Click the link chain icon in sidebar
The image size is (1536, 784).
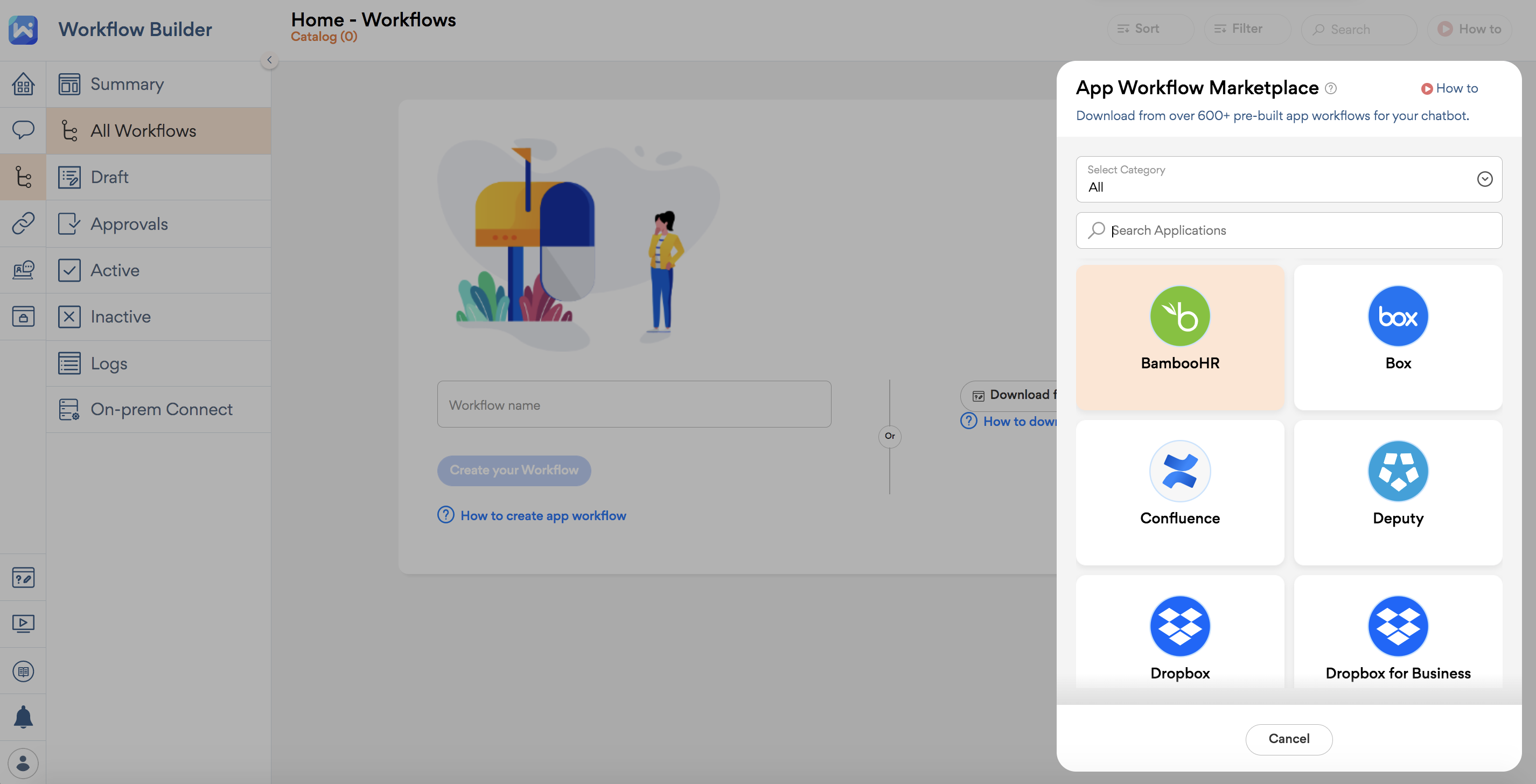23,223
